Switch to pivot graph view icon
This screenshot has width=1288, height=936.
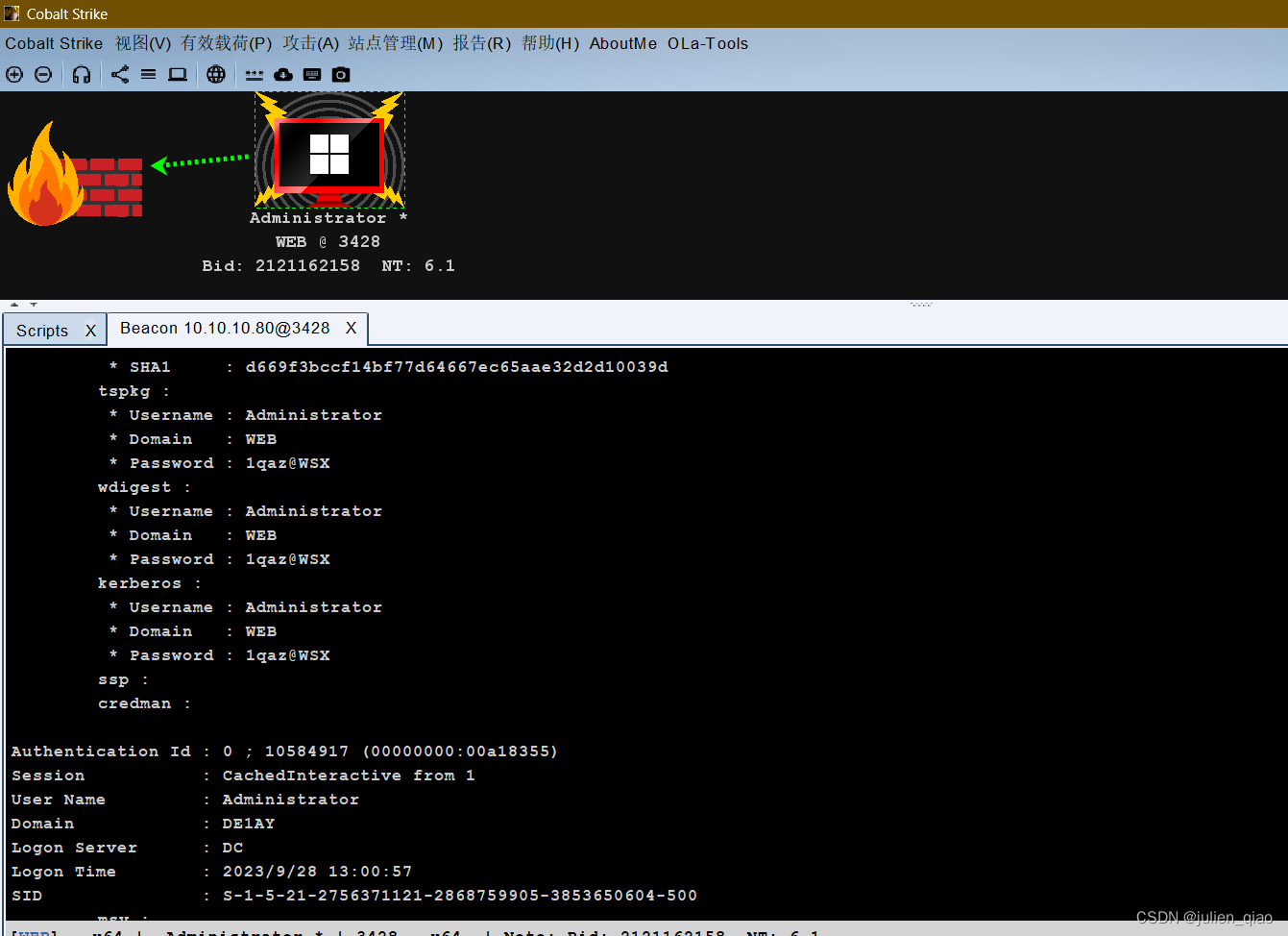(120, 74)
